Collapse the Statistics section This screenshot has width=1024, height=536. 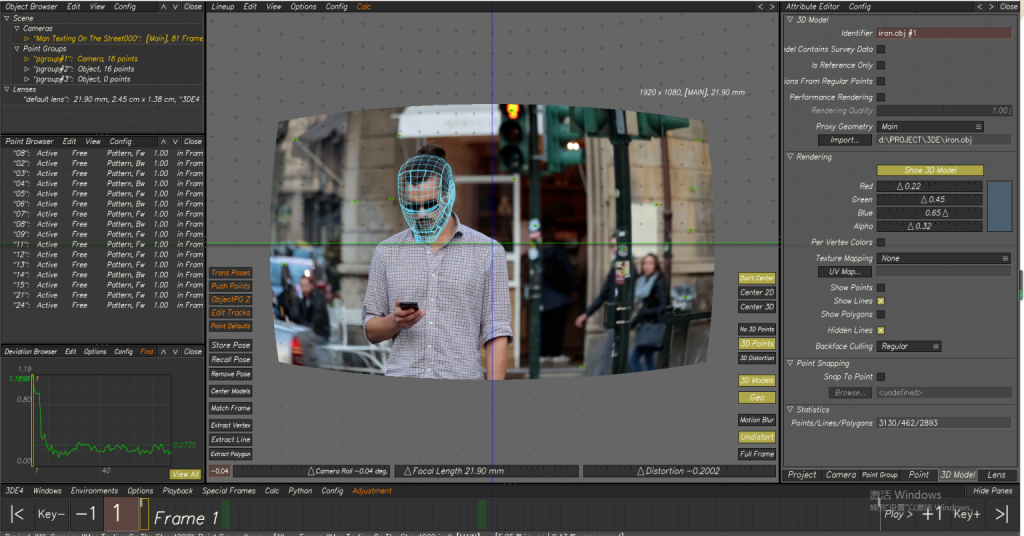(790, 409)
